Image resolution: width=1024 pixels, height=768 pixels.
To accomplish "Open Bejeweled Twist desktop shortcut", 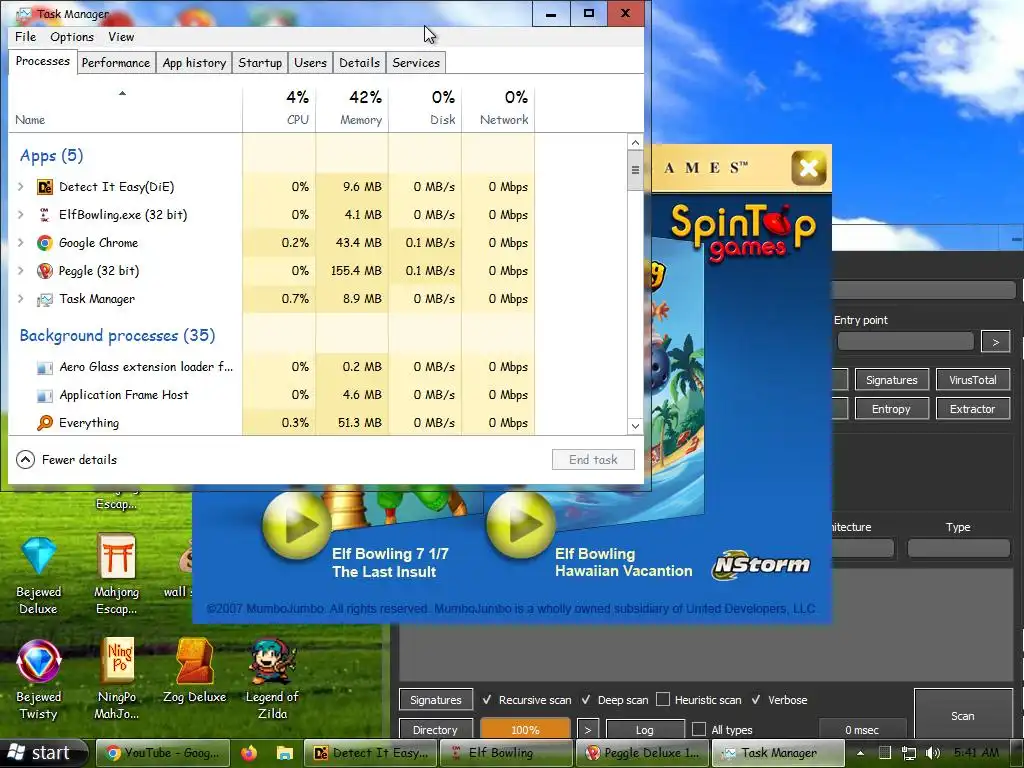I will click(39, 680).
